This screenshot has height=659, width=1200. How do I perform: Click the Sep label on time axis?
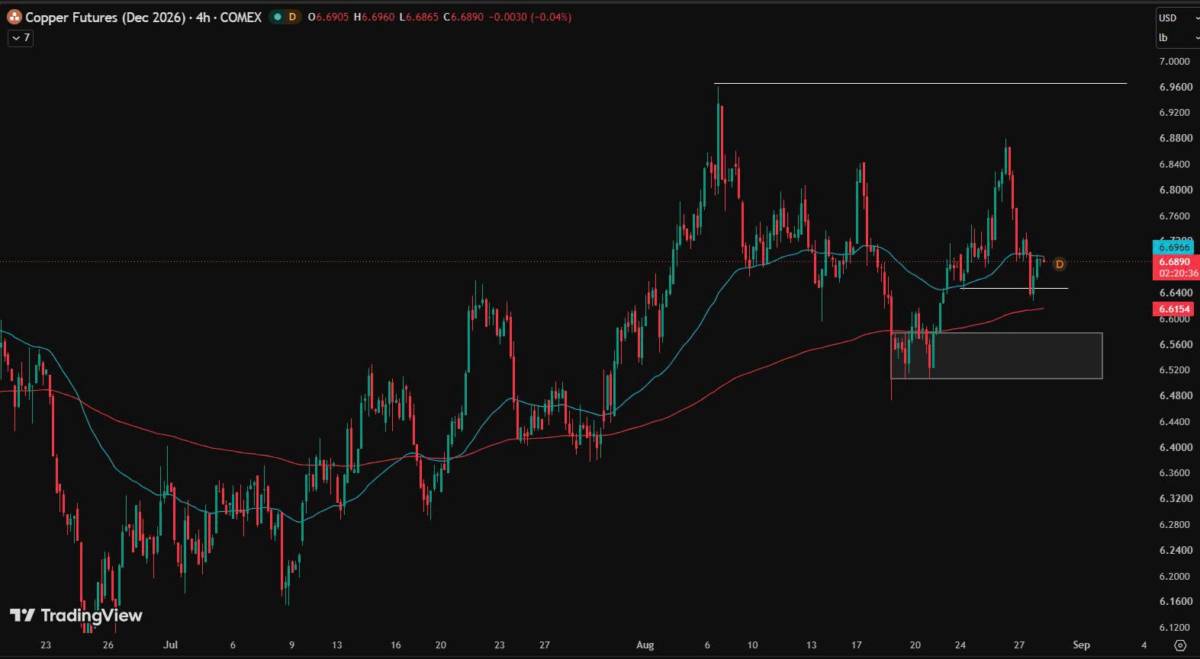click(1081, 646)
